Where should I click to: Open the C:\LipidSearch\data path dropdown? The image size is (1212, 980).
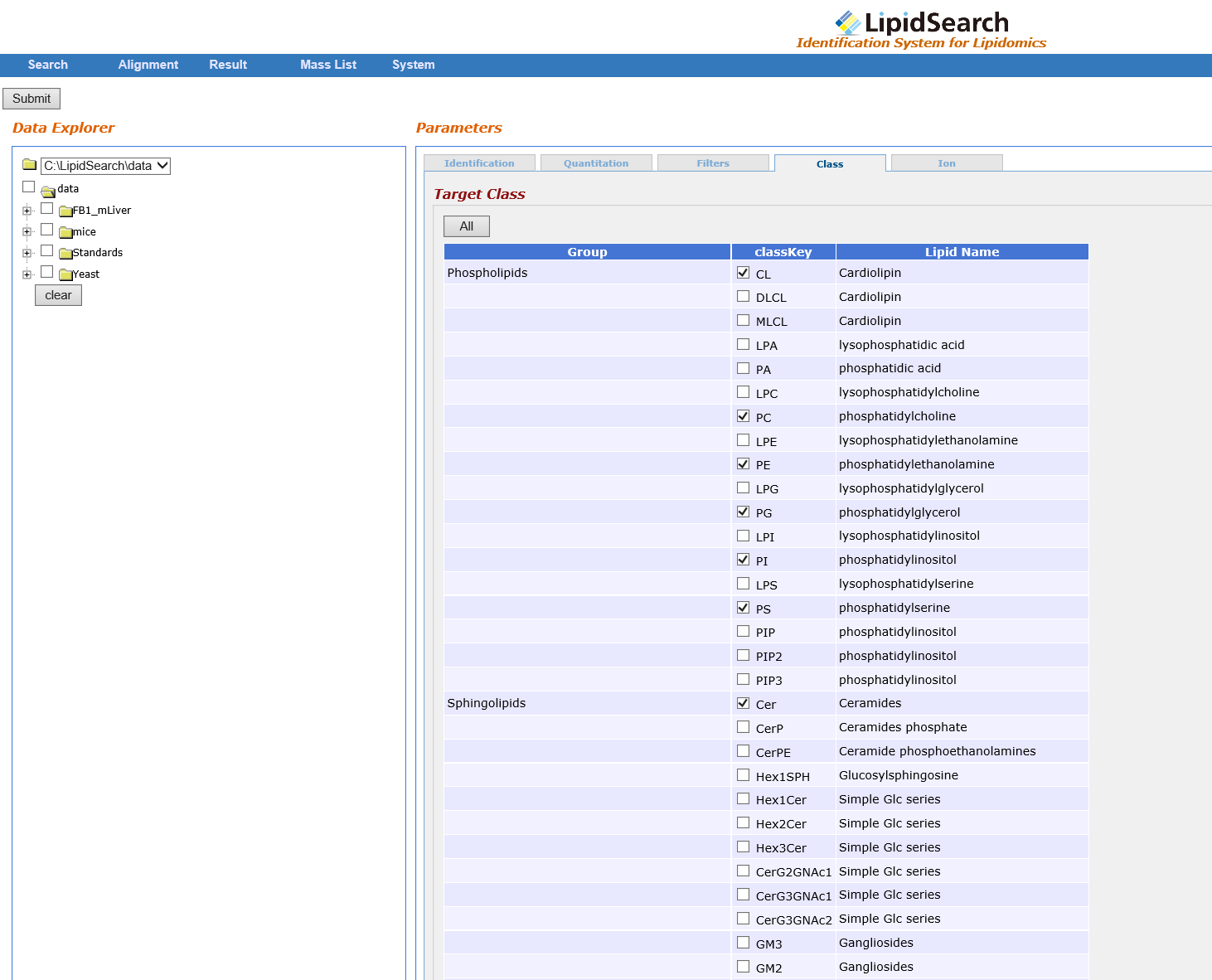coord(105,166)
